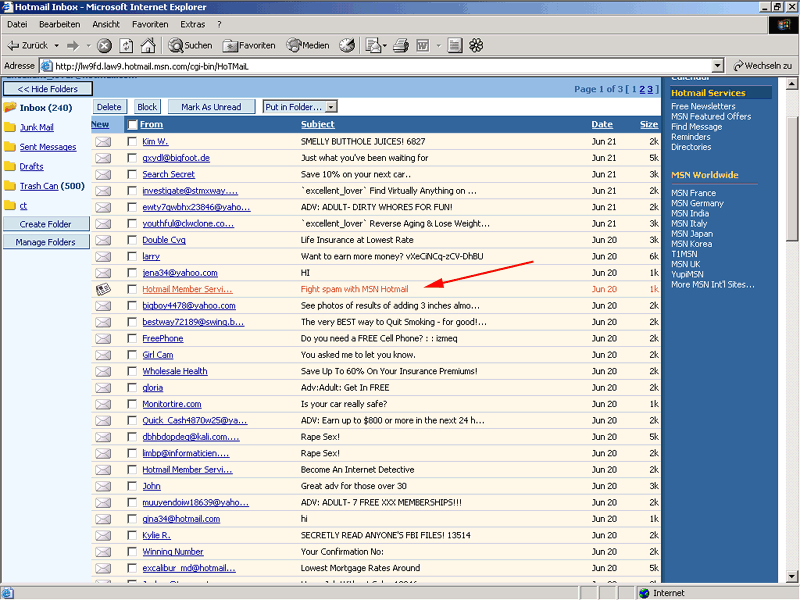Click the Junk Mail folder icon
Viewport: 800px width, 600px height.
[x=10, y=127]
